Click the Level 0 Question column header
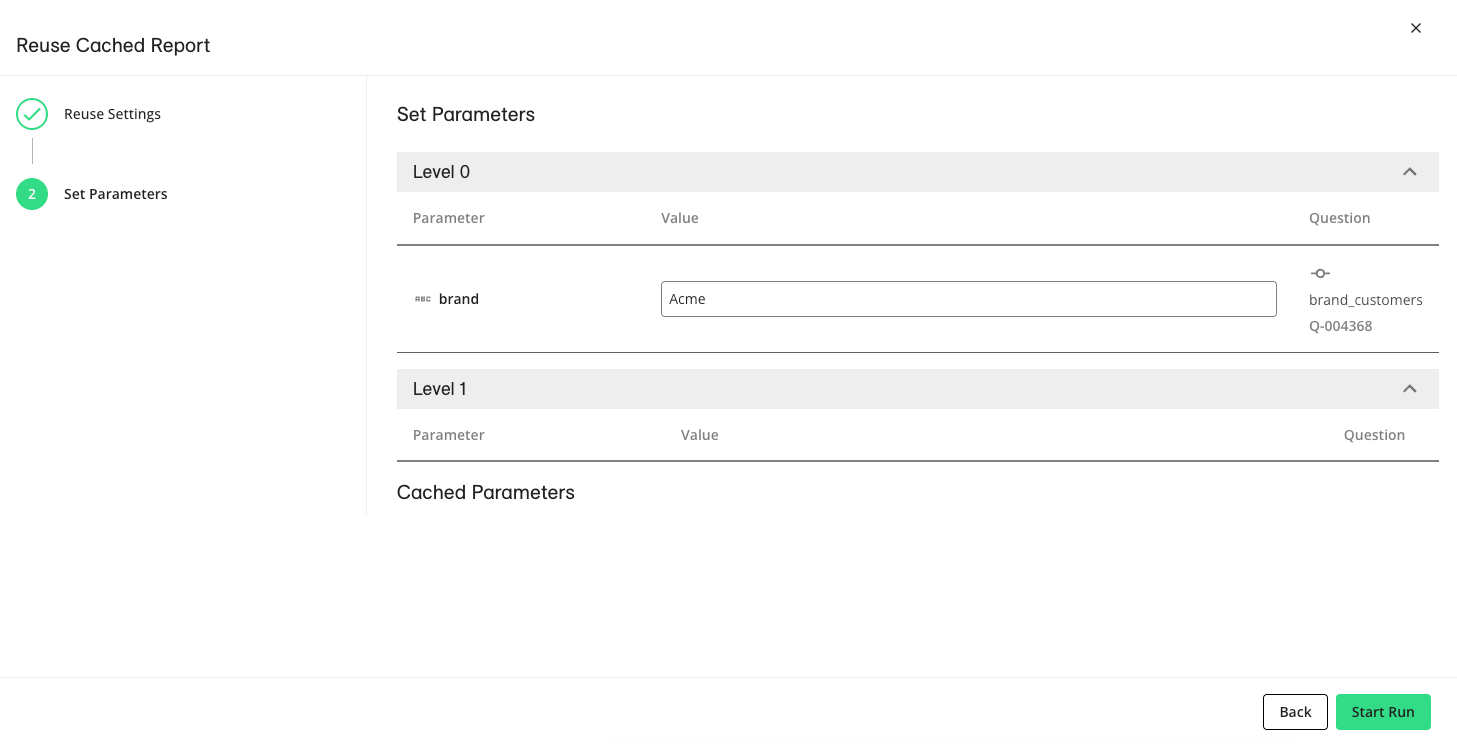Image resolution: width=1457 pixels, height=744 pixels. tap(1339, 218)
